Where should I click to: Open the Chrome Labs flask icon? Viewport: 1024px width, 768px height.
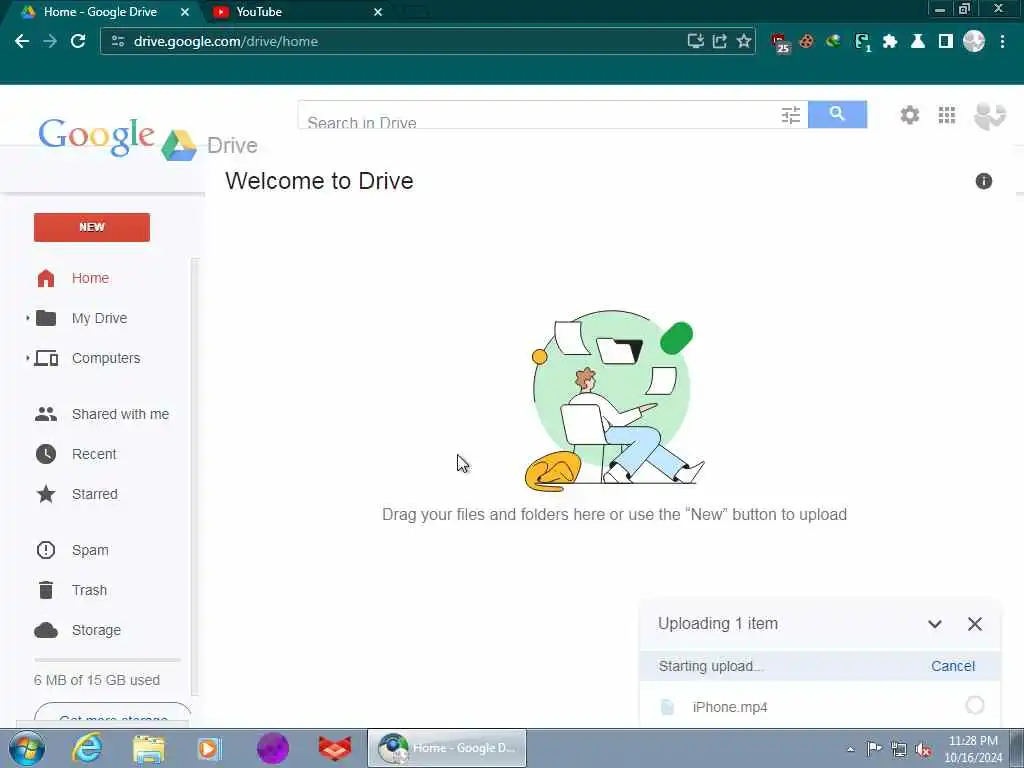(918, 42)
